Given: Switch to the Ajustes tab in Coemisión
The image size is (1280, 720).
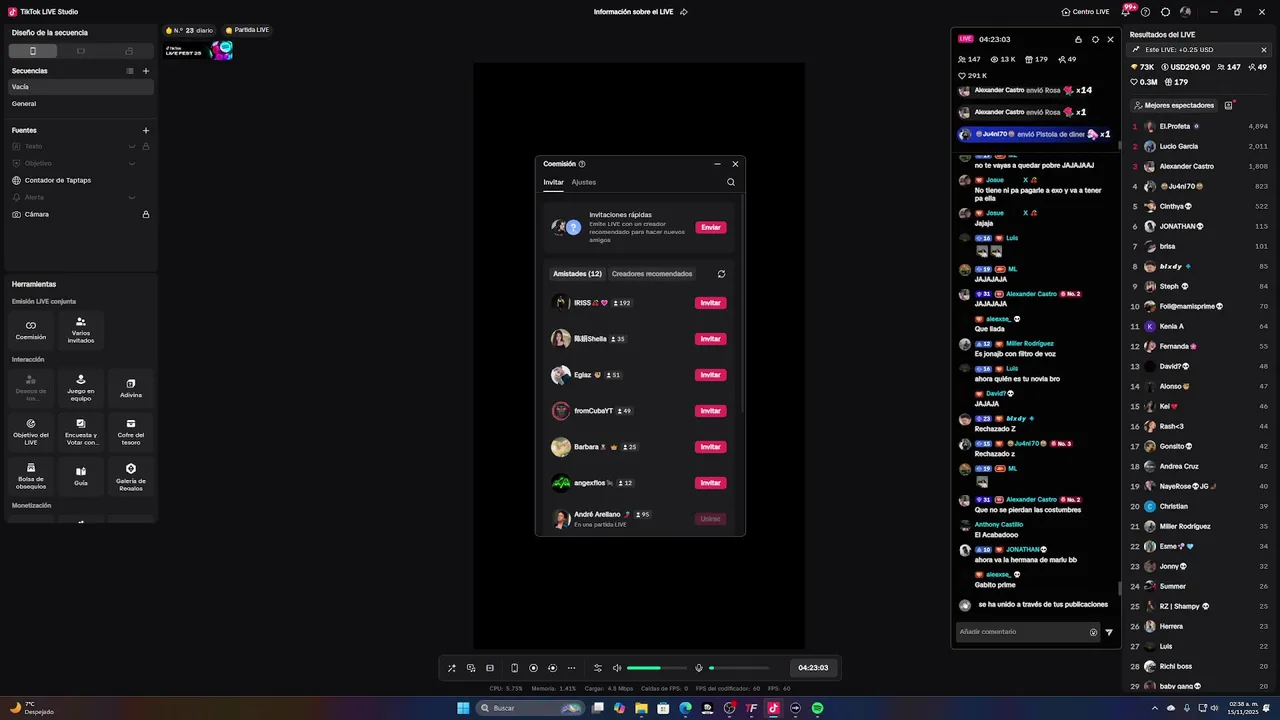Looking at the screenshot, I should pos(584,182).
